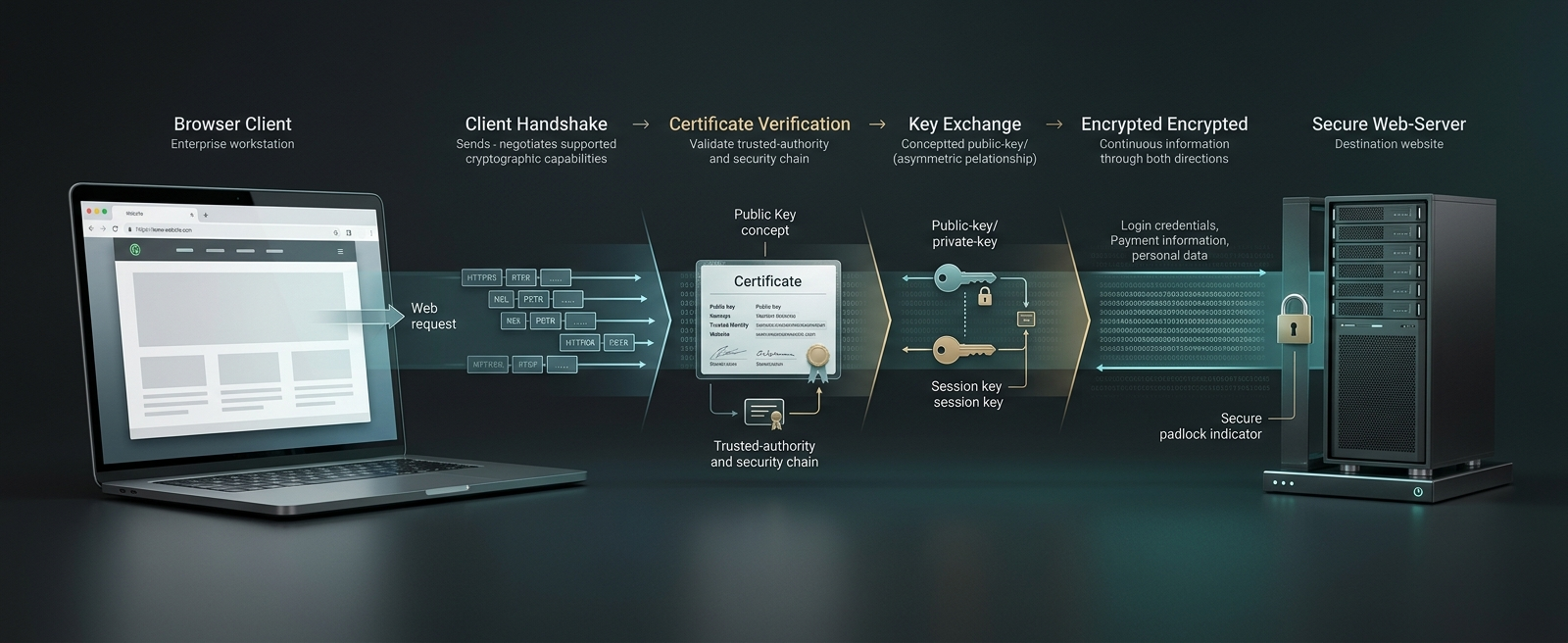Click the Destination website subtitle
The image size is (1568, 643).
click(1389, 144)
